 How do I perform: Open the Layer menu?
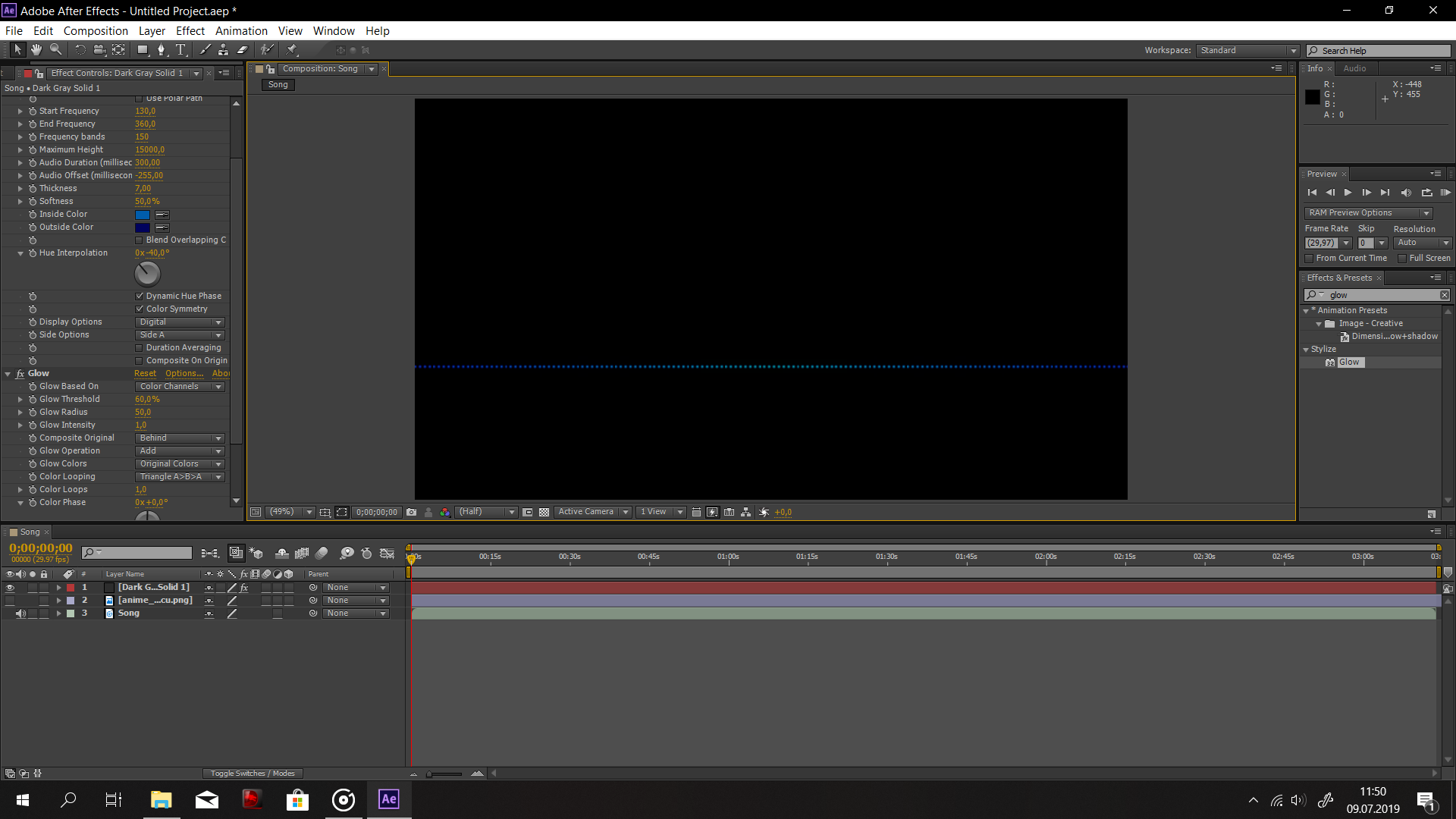152,31
